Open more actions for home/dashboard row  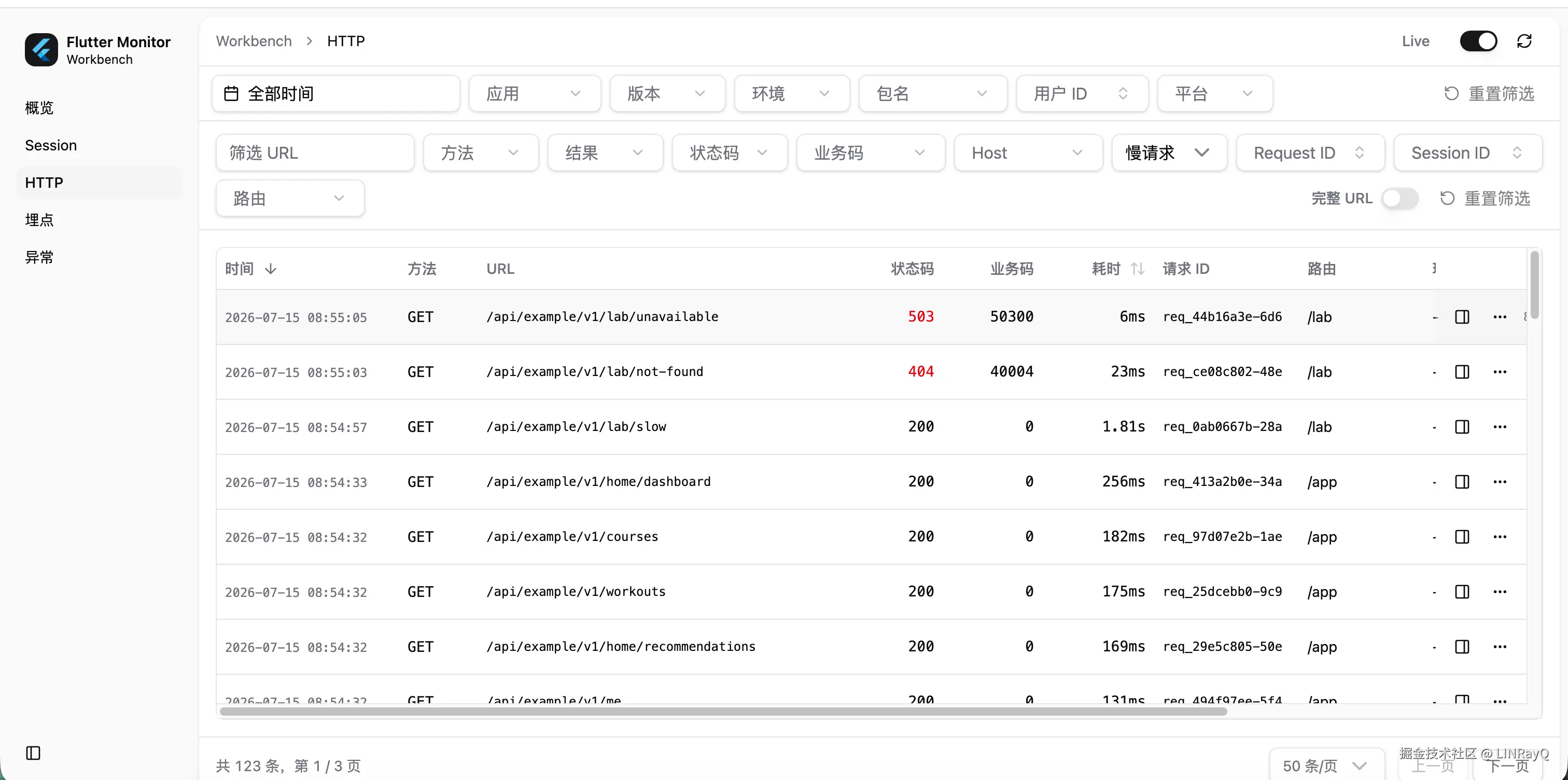click(1500, 482)
